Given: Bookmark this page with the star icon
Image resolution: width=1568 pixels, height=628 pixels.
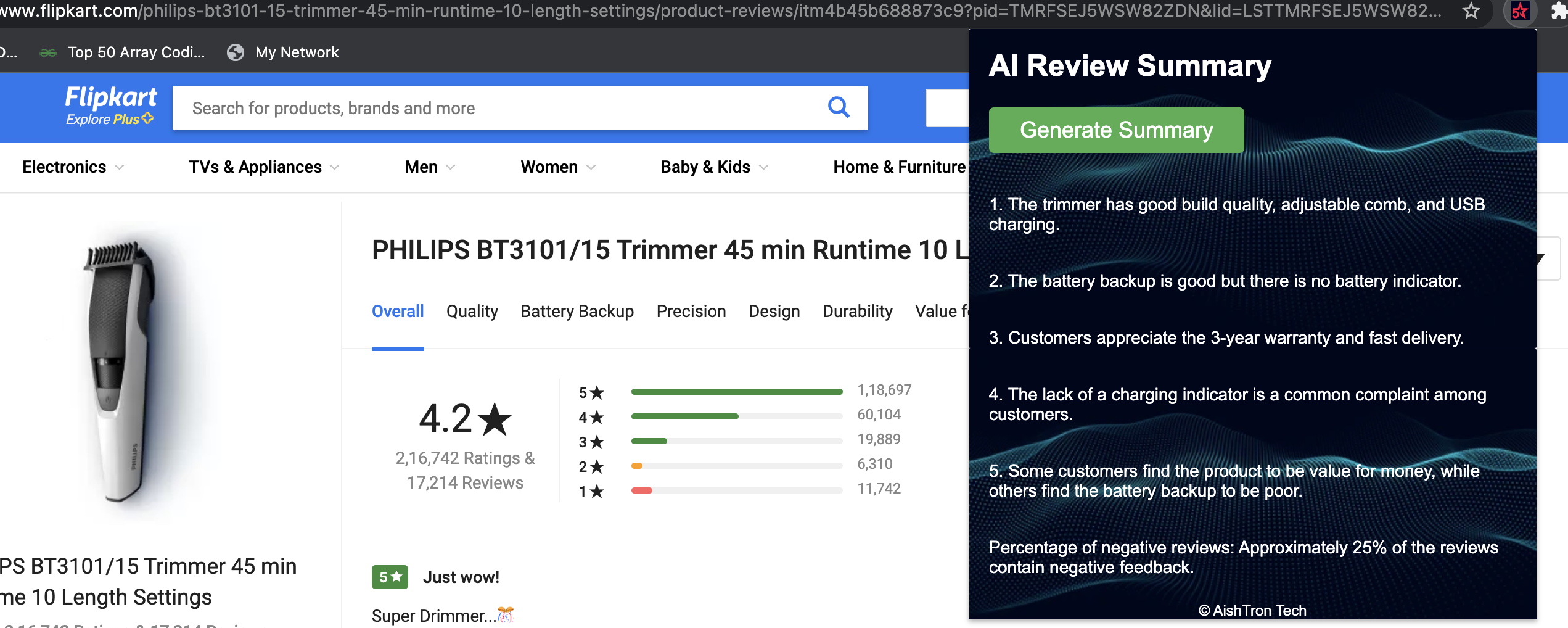Looking at the screenshot, I should click(1472, 10).
